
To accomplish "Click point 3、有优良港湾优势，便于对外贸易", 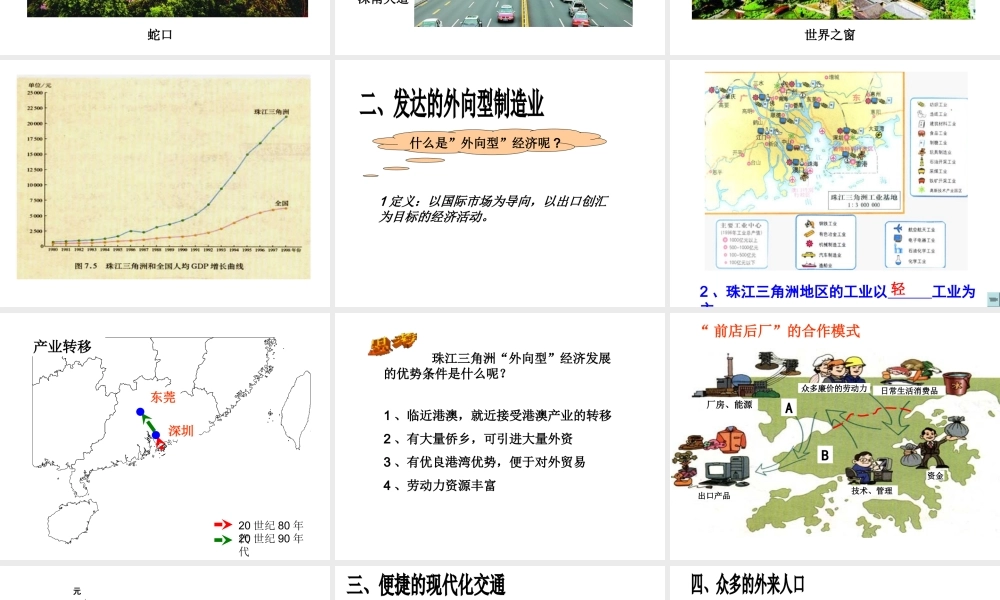I will tap(484, 462).
